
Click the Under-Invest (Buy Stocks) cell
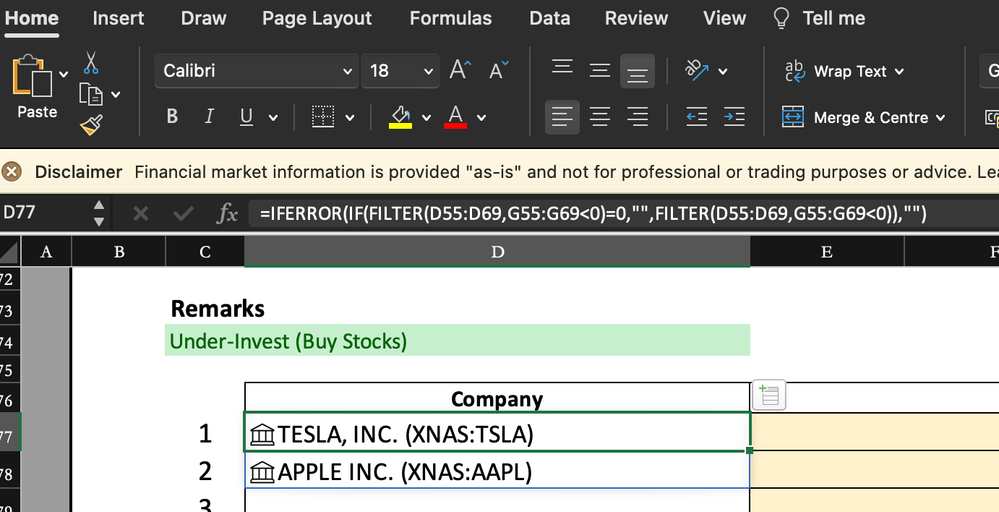[x=457, y=341]
